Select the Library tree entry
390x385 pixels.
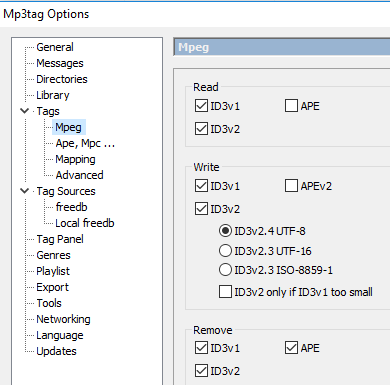pos(53,95)
